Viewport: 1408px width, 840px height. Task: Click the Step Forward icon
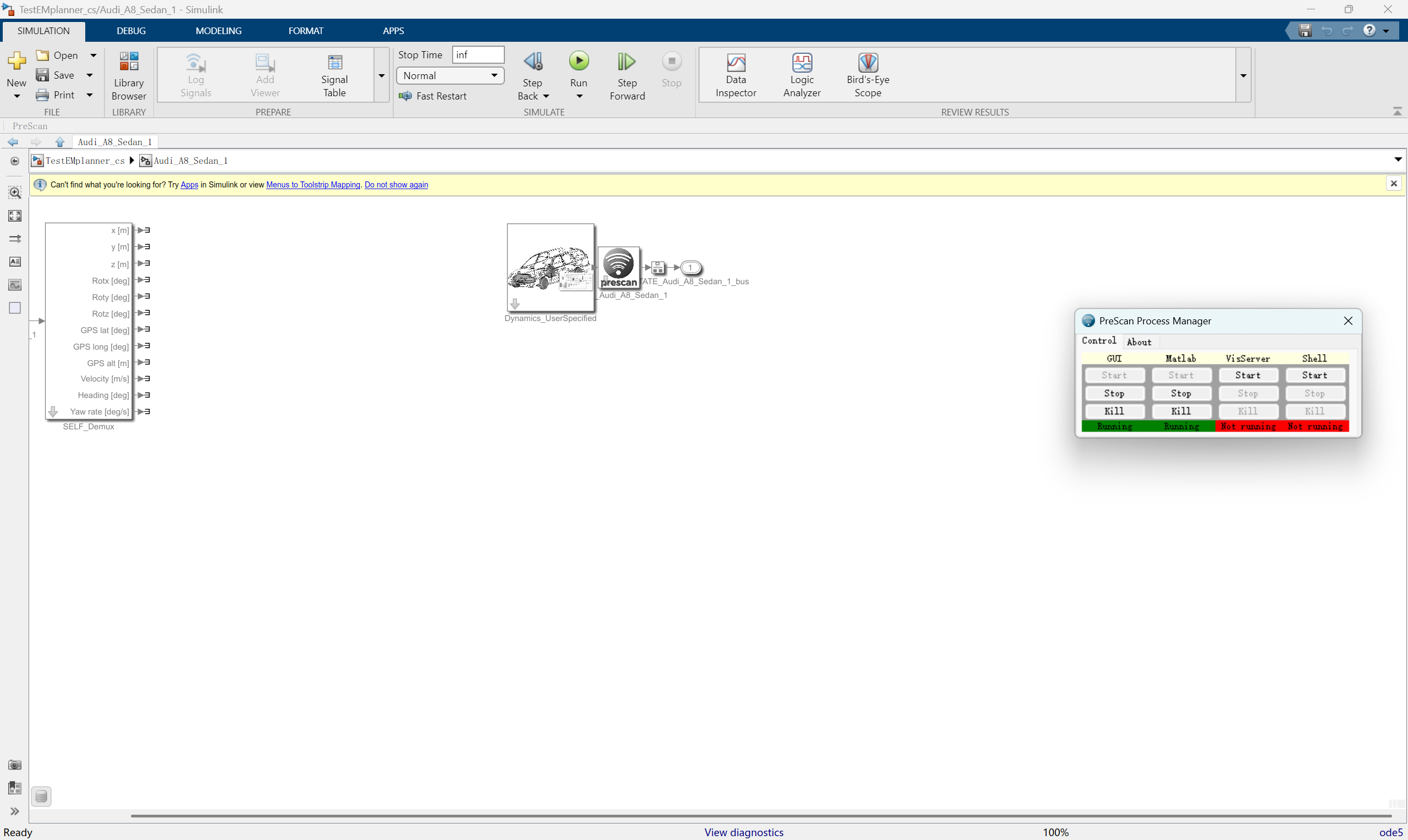(x=626, y=62)
